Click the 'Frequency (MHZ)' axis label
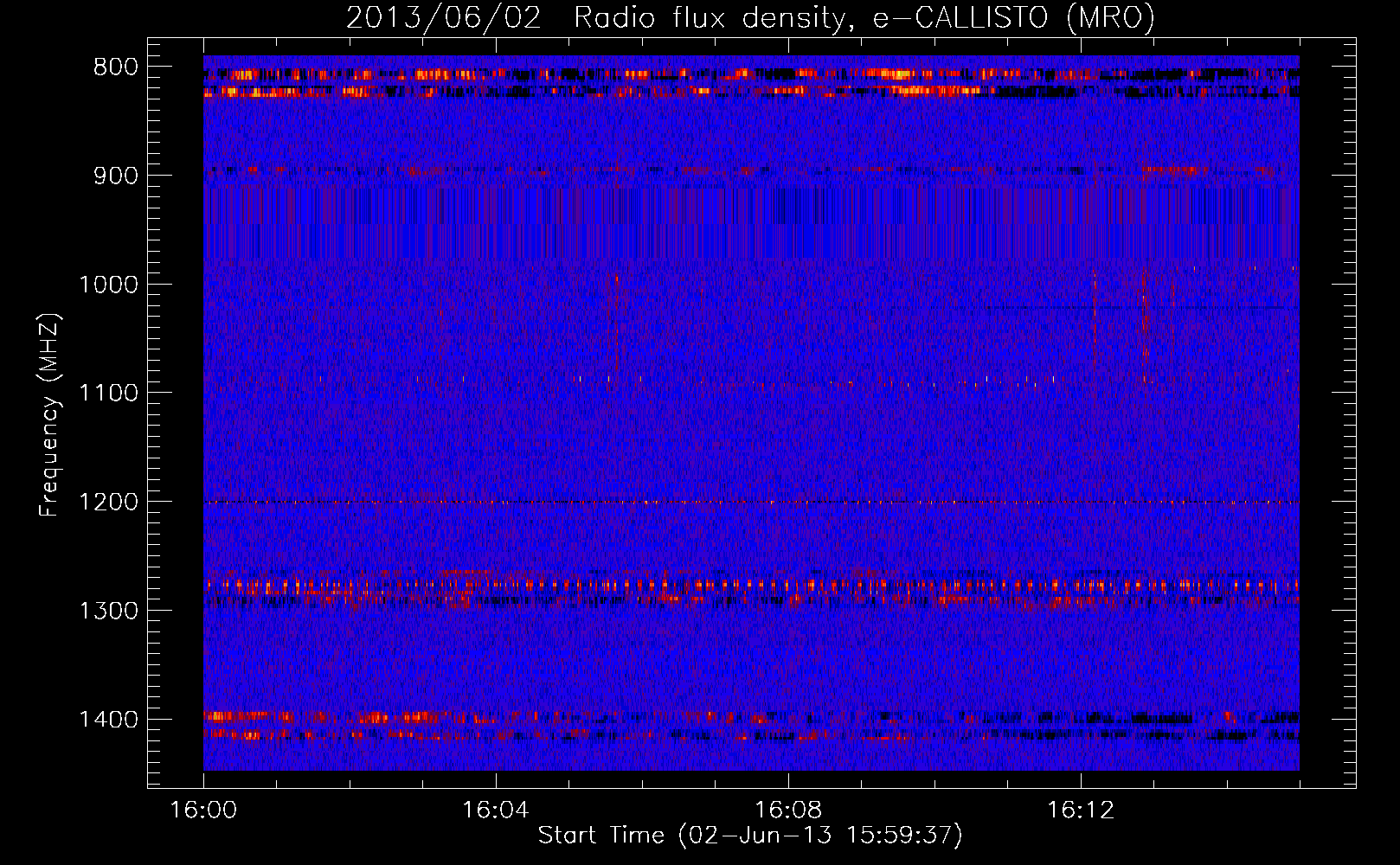 50,415
